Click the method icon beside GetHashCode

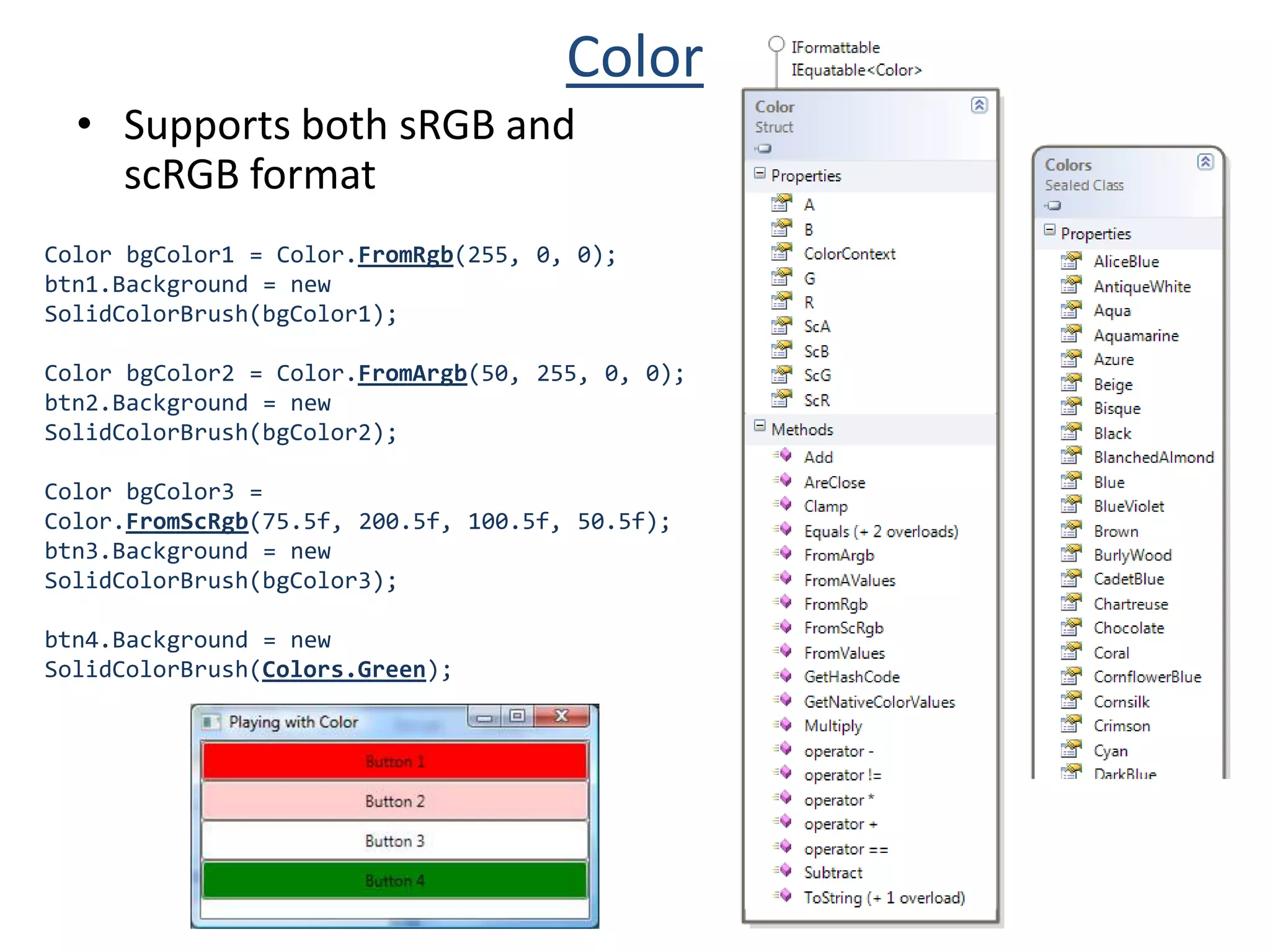(783, 676)
